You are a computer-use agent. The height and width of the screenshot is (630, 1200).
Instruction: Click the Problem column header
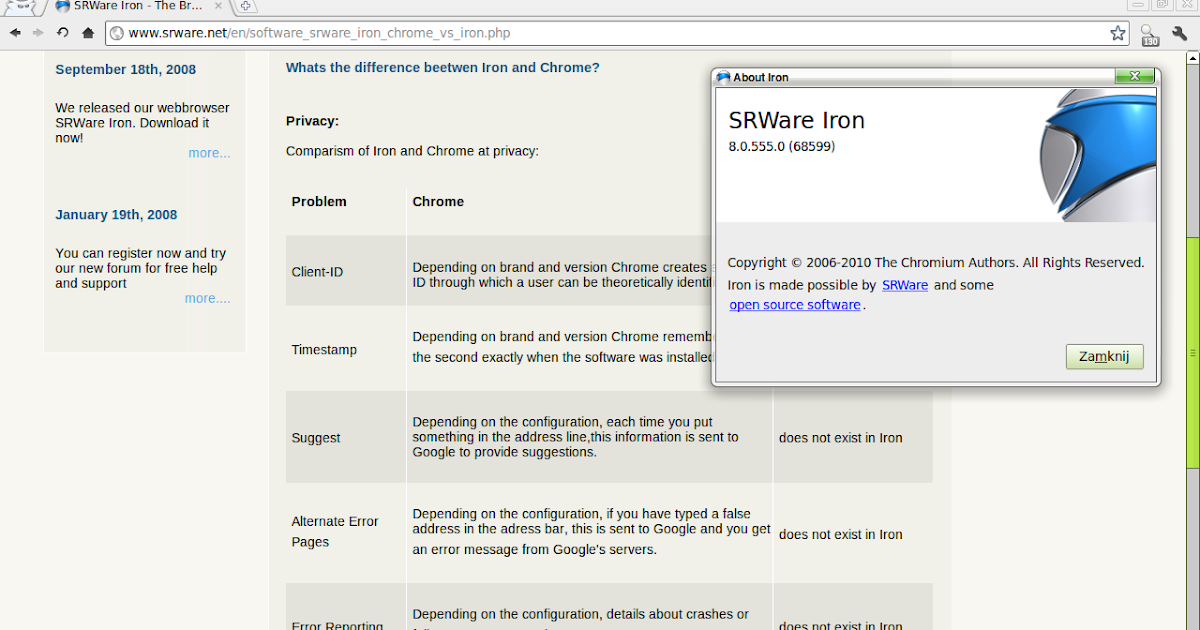pyautogui.click(x=319, y=202)
